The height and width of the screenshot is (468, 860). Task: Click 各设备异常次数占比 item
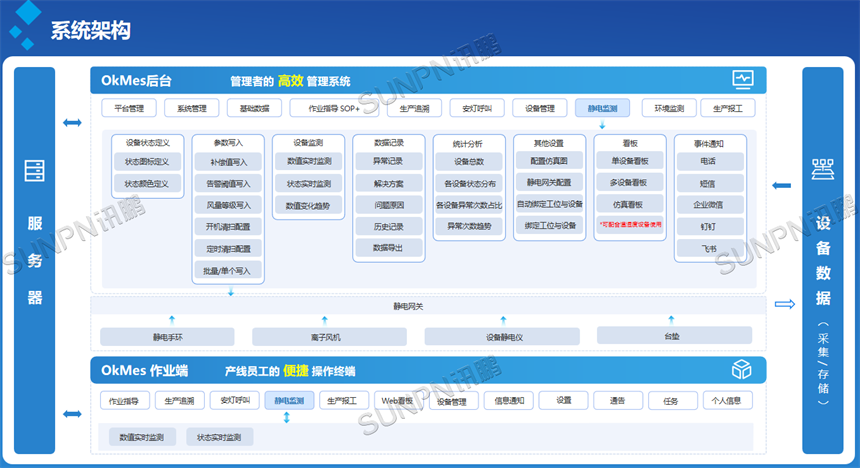(469, 205)
